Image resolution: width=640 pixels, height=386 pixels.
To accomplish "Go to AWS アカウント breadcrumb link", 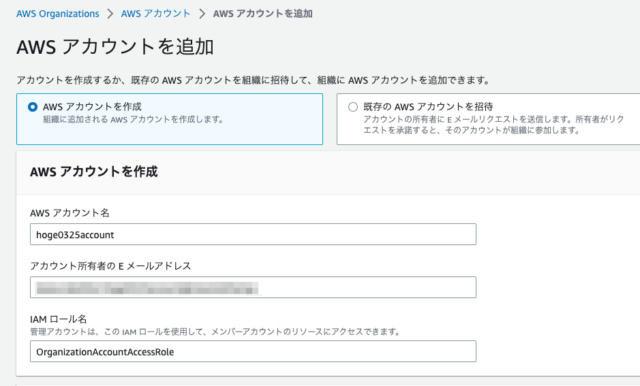I will coord(156,14).
